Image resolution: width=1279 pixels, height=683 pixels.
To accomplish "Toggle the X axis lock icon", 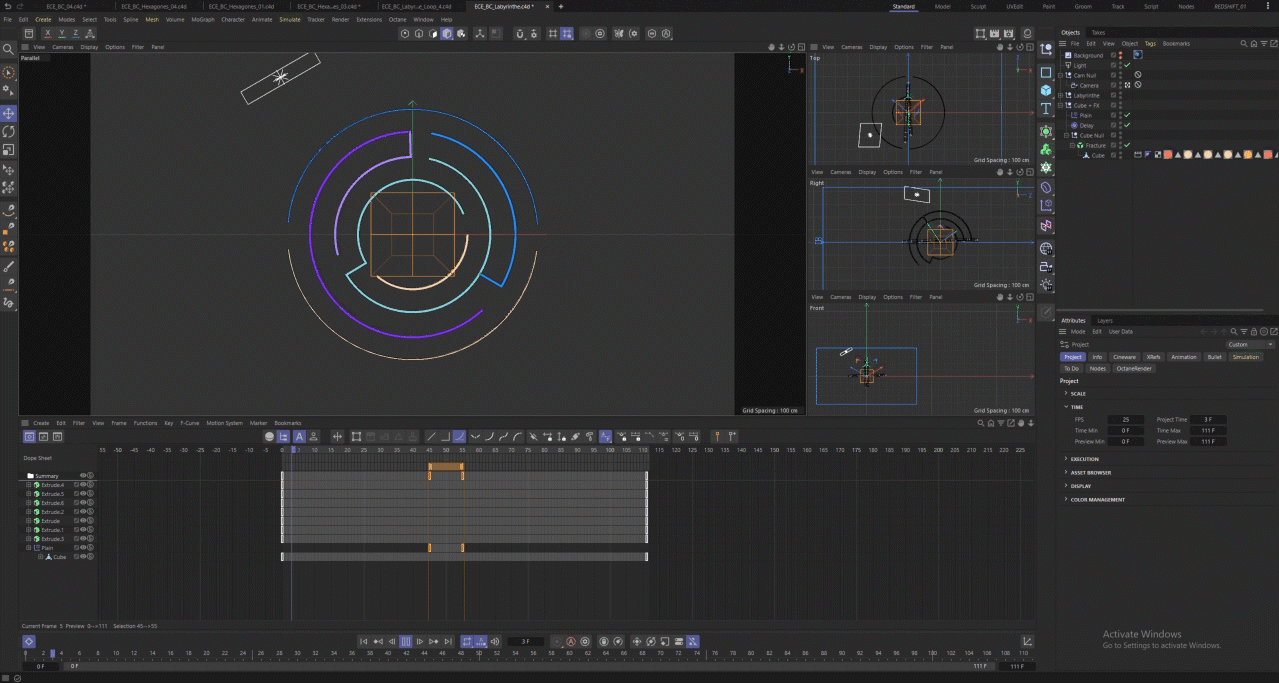I will [x=47, y=33].
